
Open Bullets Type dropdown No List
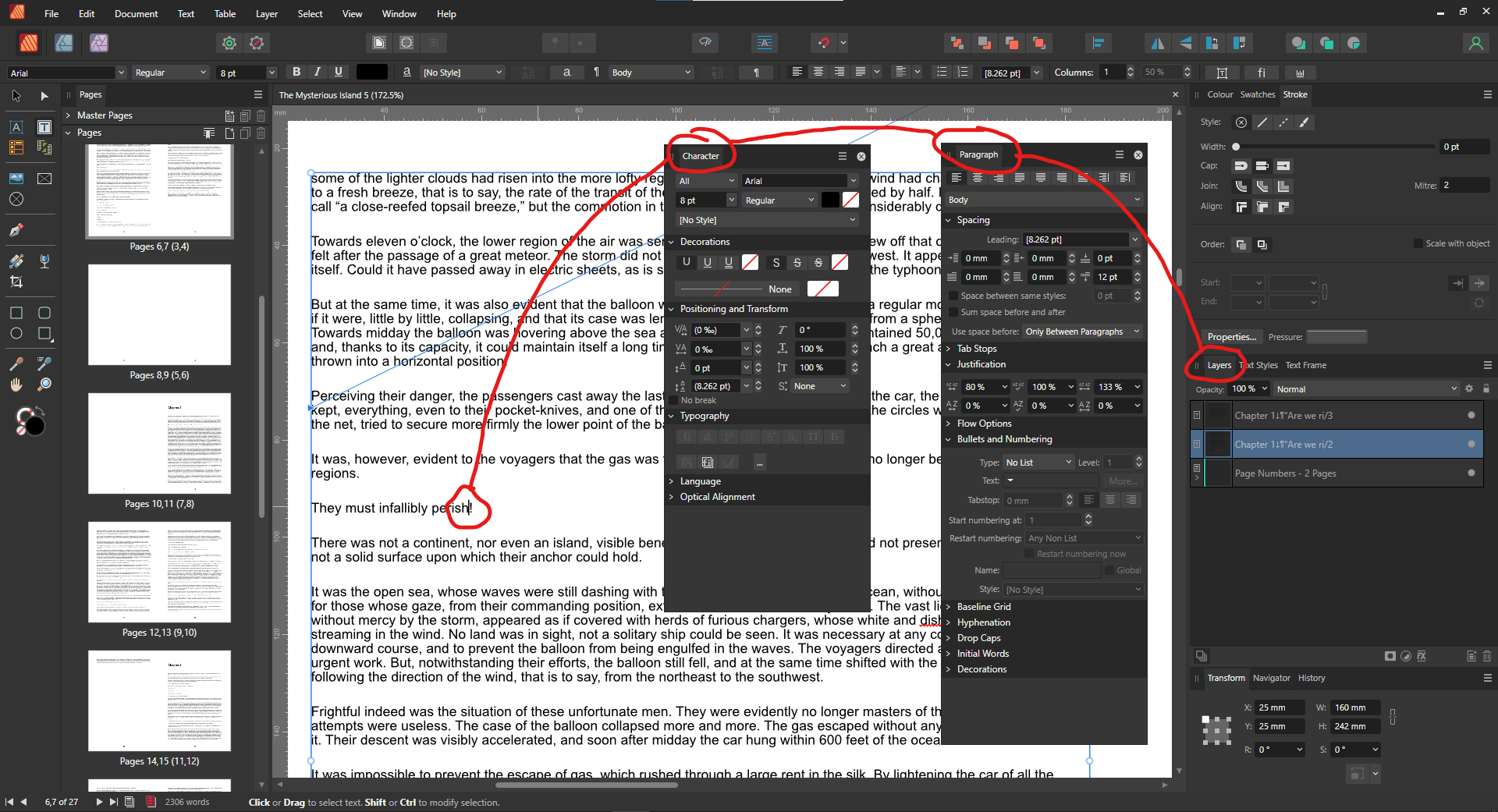1038,463
